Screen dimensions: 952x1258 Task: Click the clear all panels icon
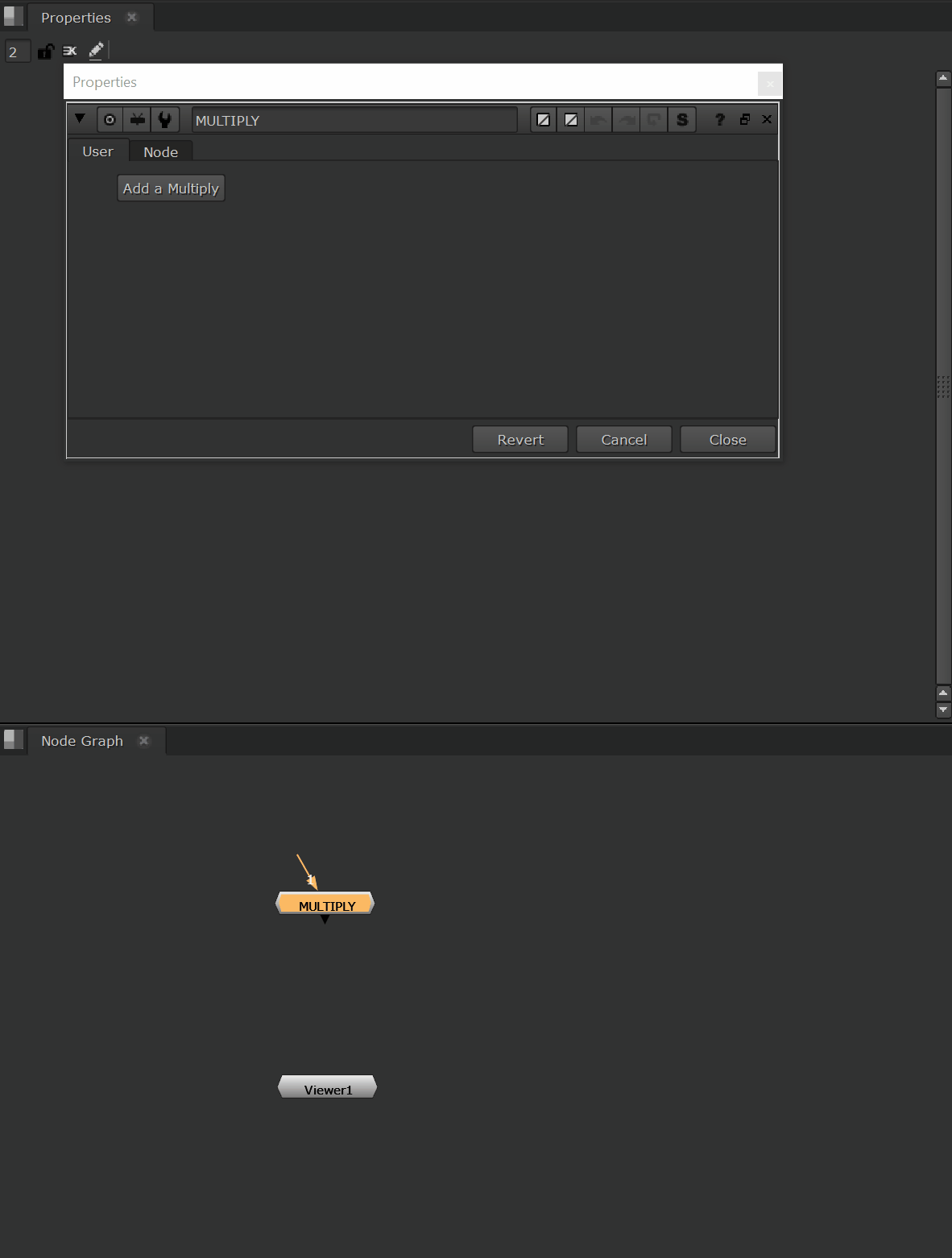[70, 52]
